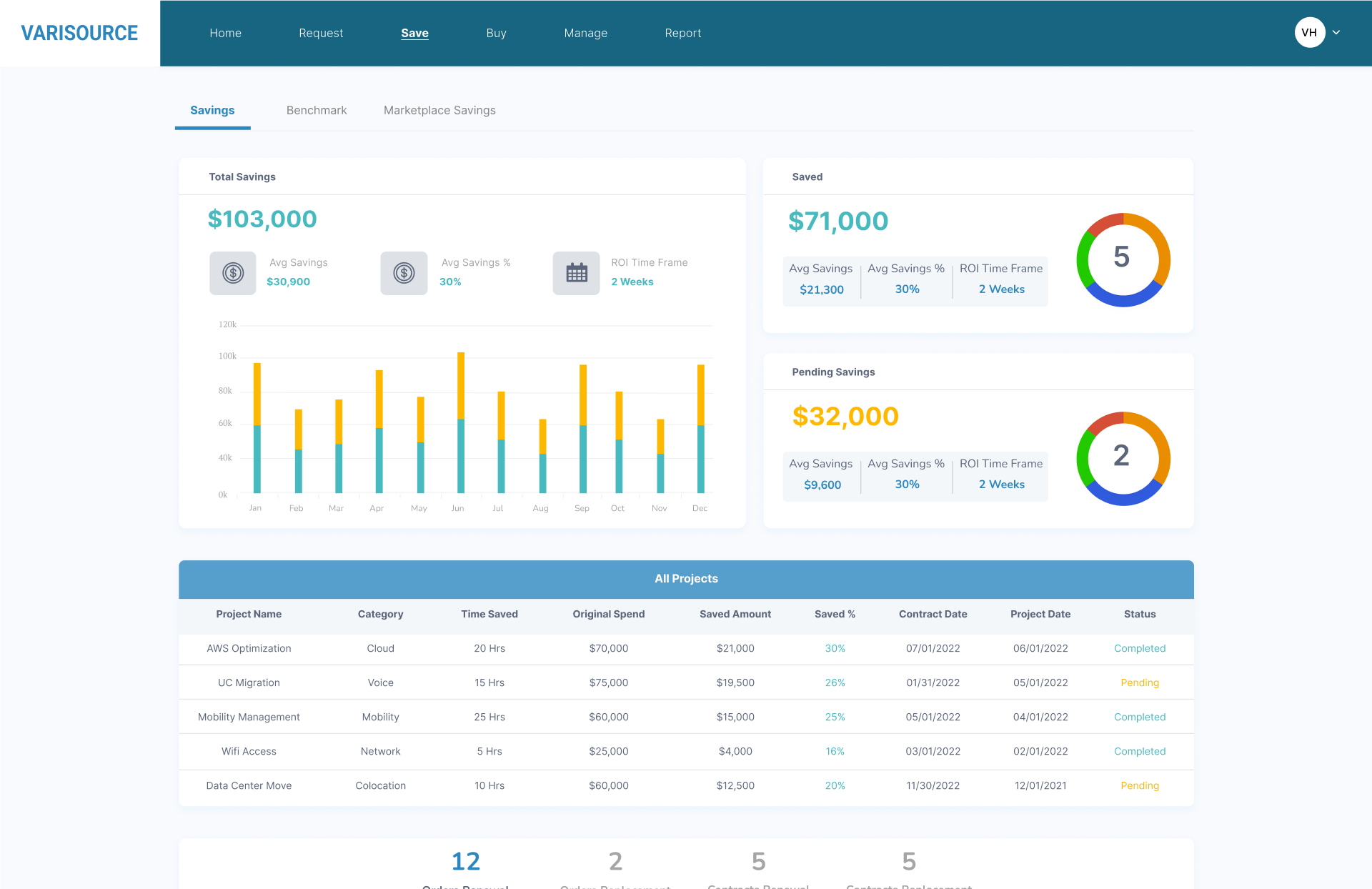
Task: Switch to the Benchmark tab
Action: 317,110
